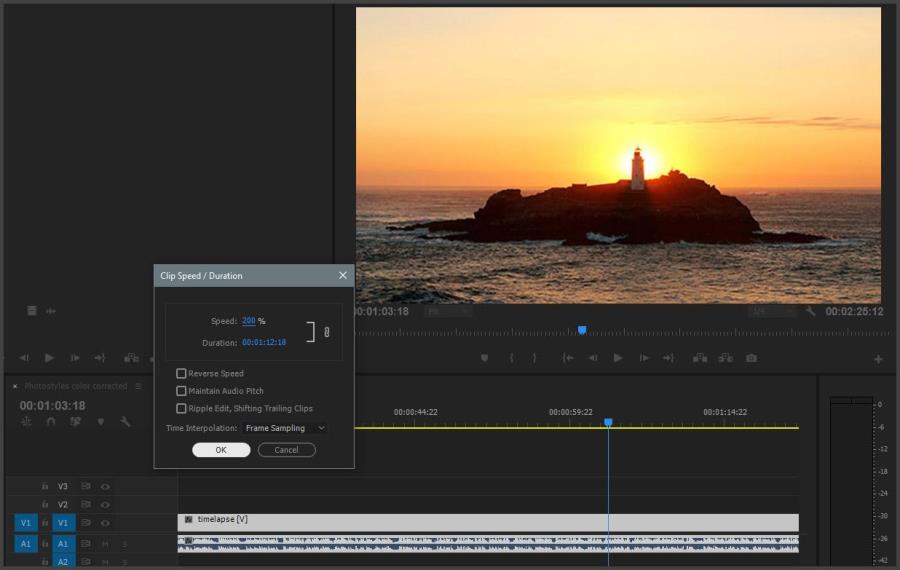
Task: Toggle insert sequences as nests icon
Action: pyautogui.click(x=26, y=422)
